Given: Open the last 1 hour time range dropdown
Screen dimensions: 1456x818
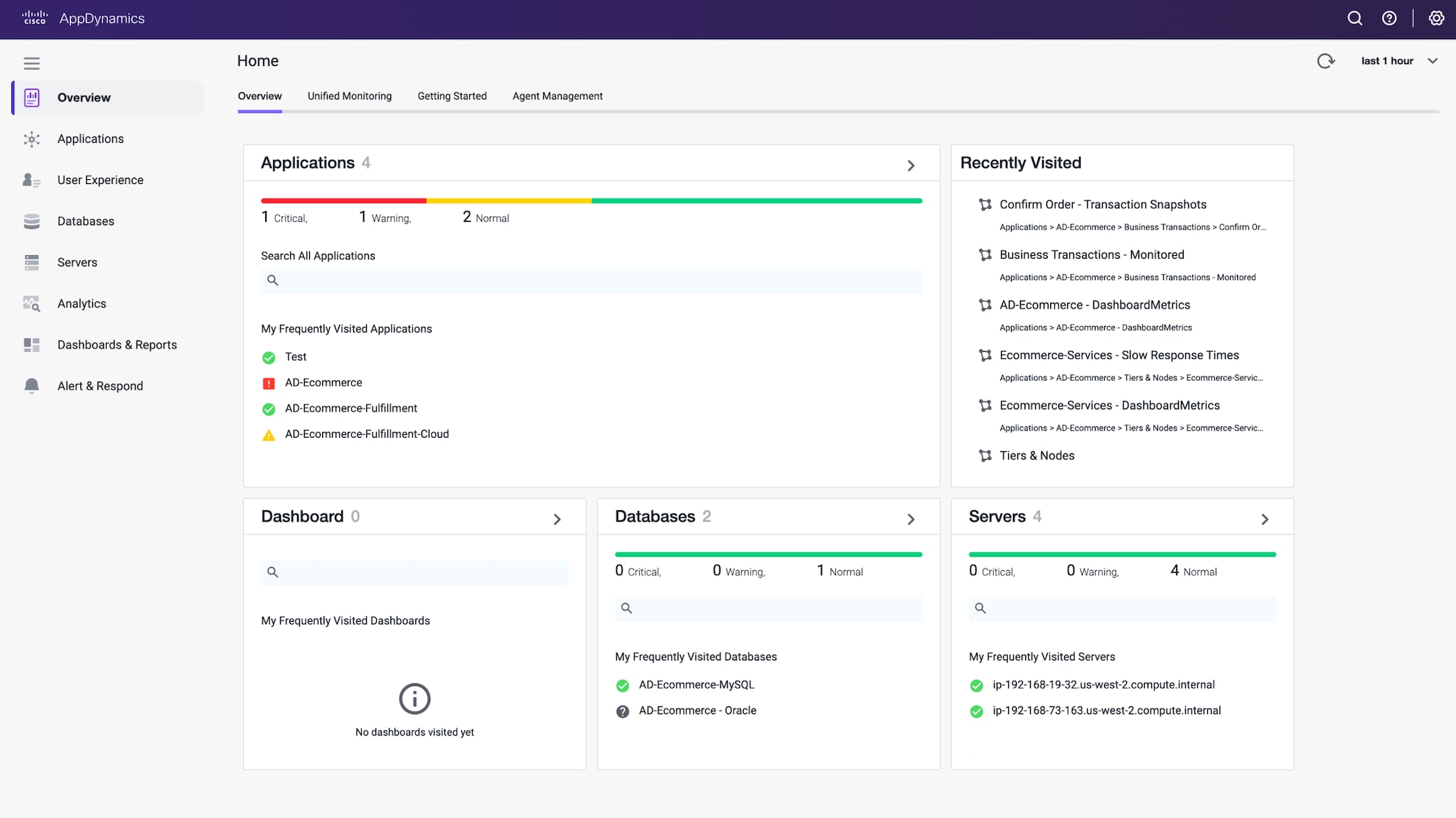Looking at the screenshot, I should tap(1399, 61).
